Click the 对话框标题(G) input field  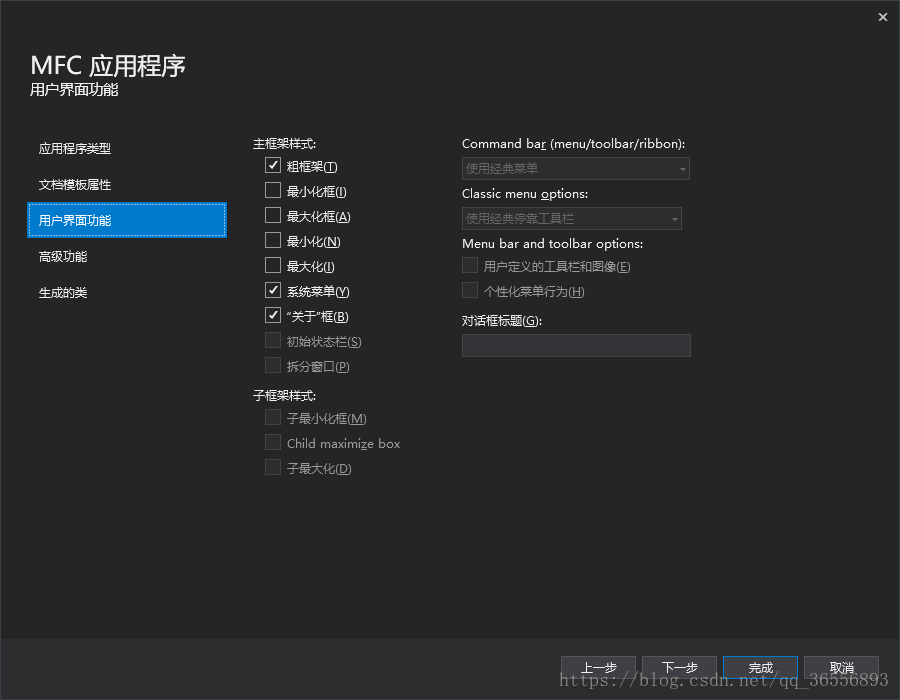coord(576,345)
